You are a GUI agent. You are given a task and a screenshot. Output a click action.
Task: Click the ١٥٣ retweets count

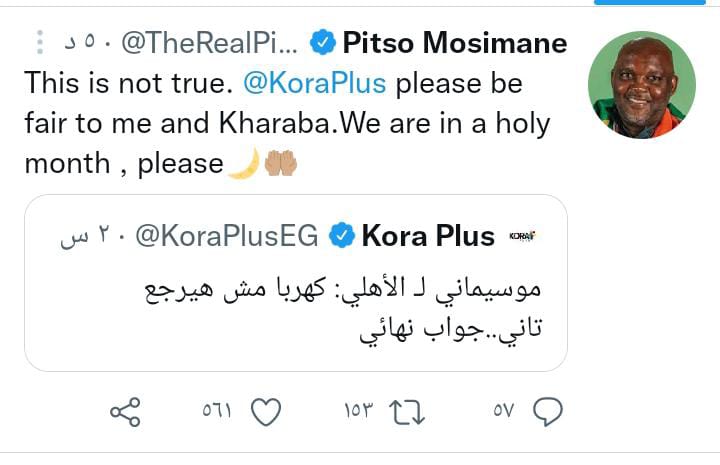point(358,411)
